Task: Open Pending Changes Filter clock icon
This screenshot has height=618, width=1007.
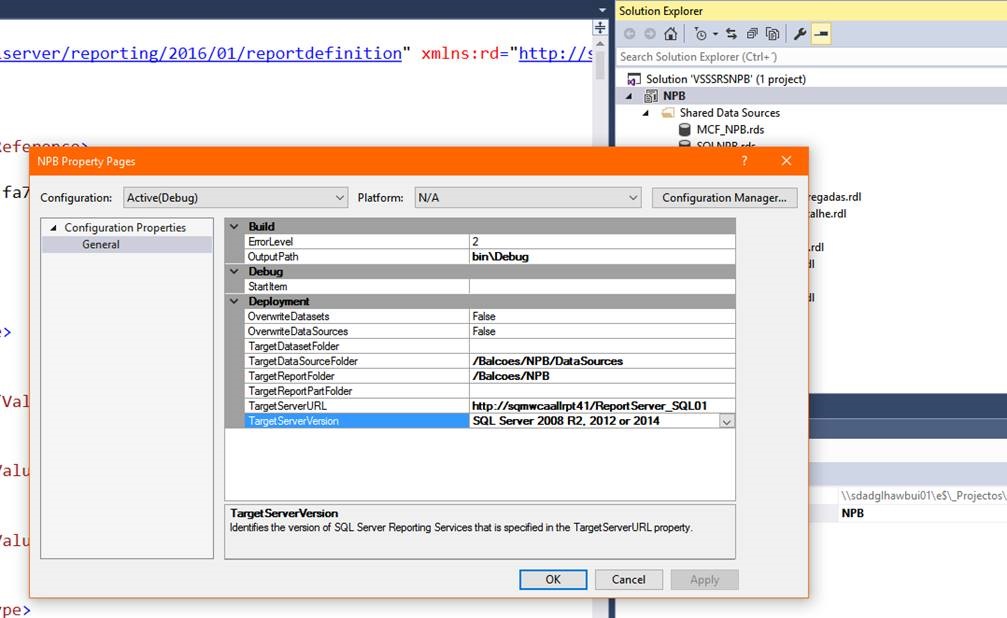Action: [701, 34]
